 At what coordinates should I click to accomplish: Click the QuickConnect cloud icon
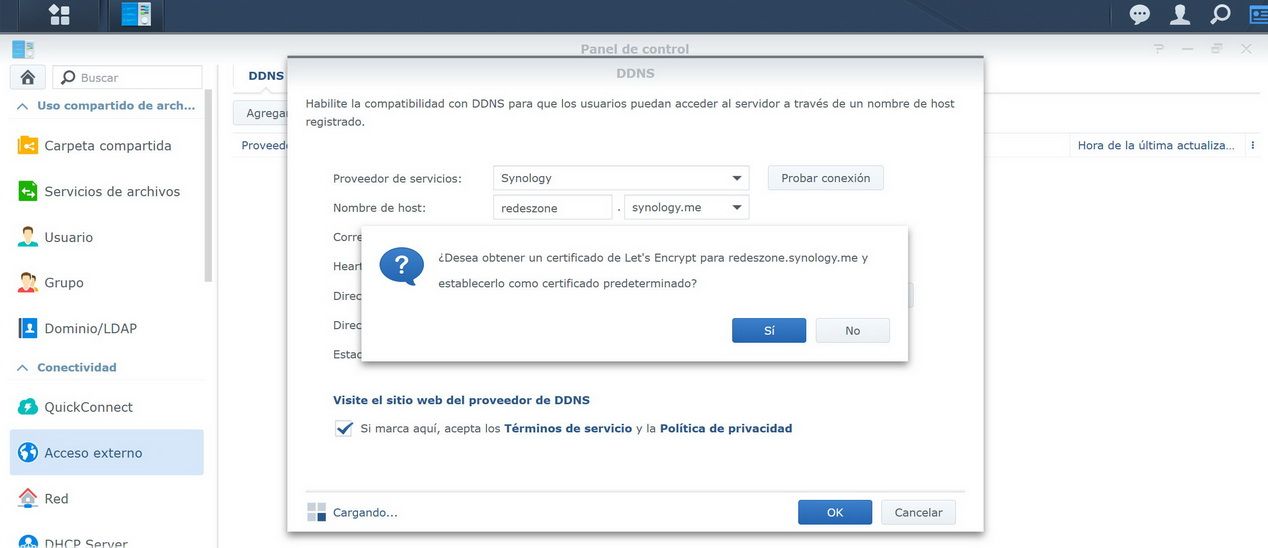point(28,407)
